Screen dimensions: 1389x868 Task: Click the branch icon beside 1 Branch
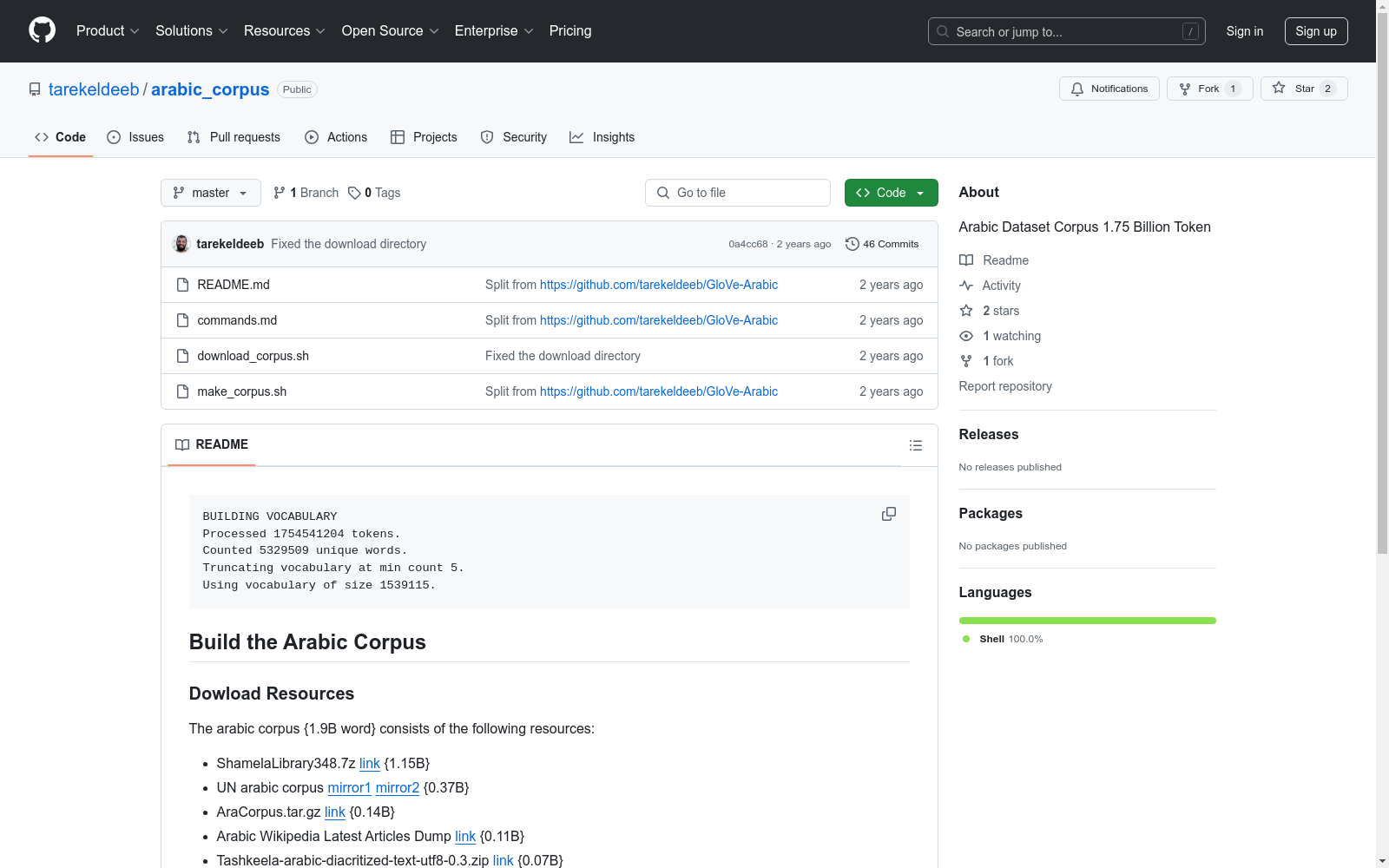[x=280, y=193]
